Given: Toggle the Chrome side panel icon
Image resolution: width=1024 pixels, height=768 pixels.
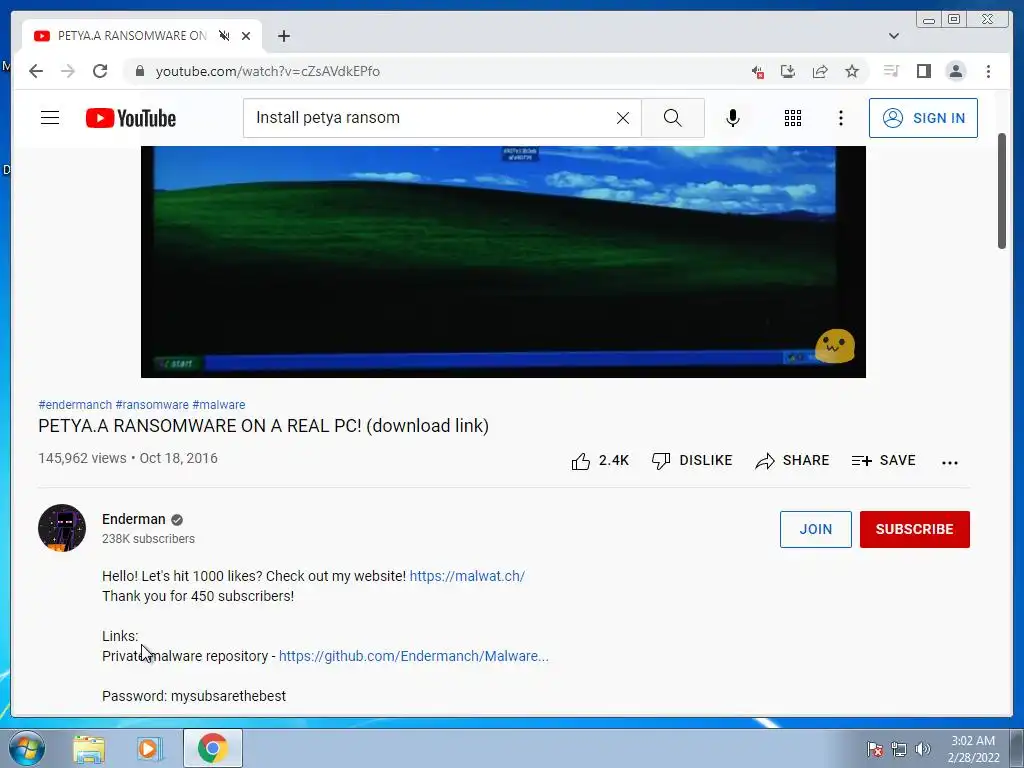Looking at the screenshot, I should [923, 71].
